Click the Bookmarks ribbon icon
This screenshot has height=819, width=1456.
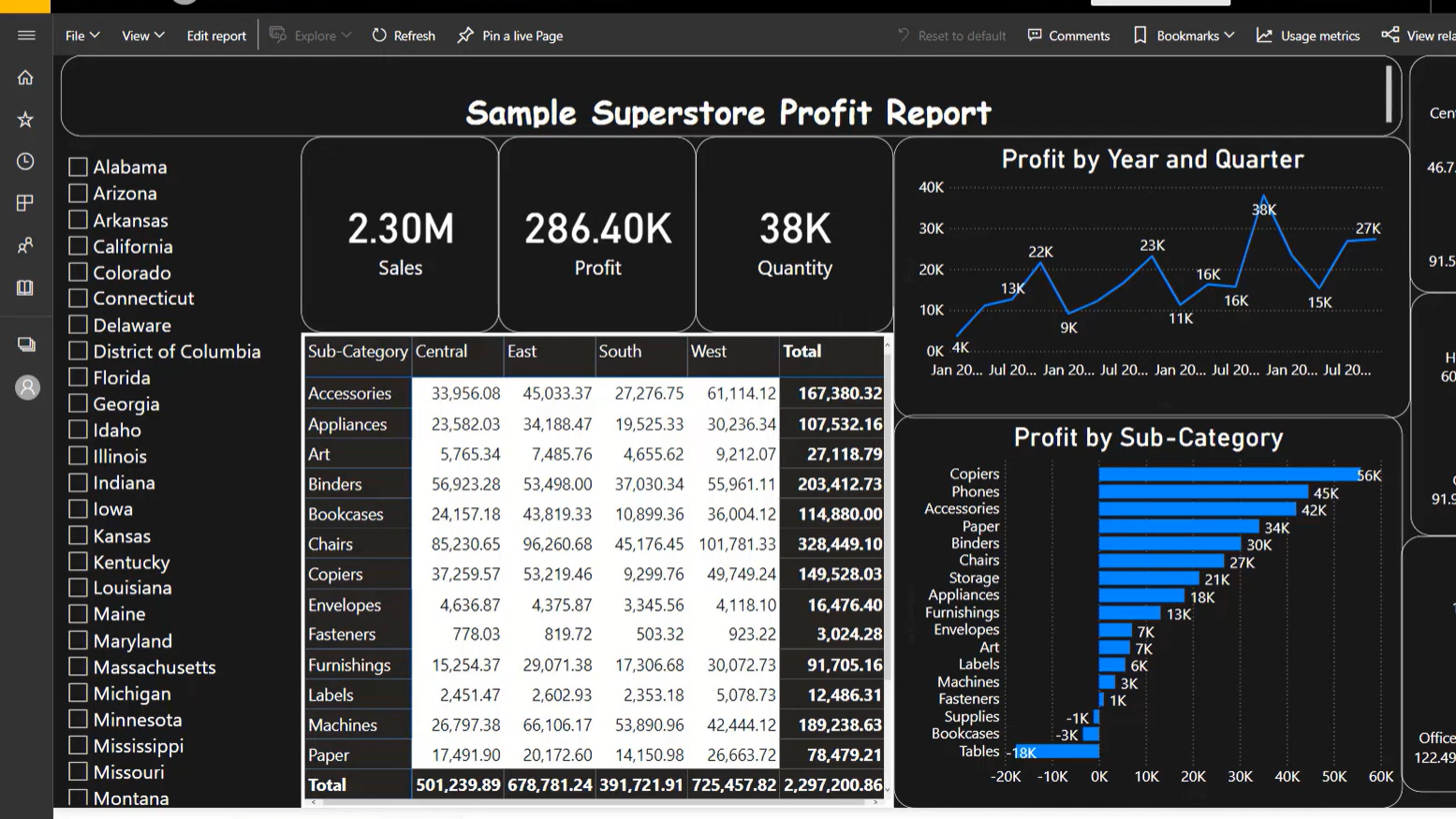click(1140, 36)
